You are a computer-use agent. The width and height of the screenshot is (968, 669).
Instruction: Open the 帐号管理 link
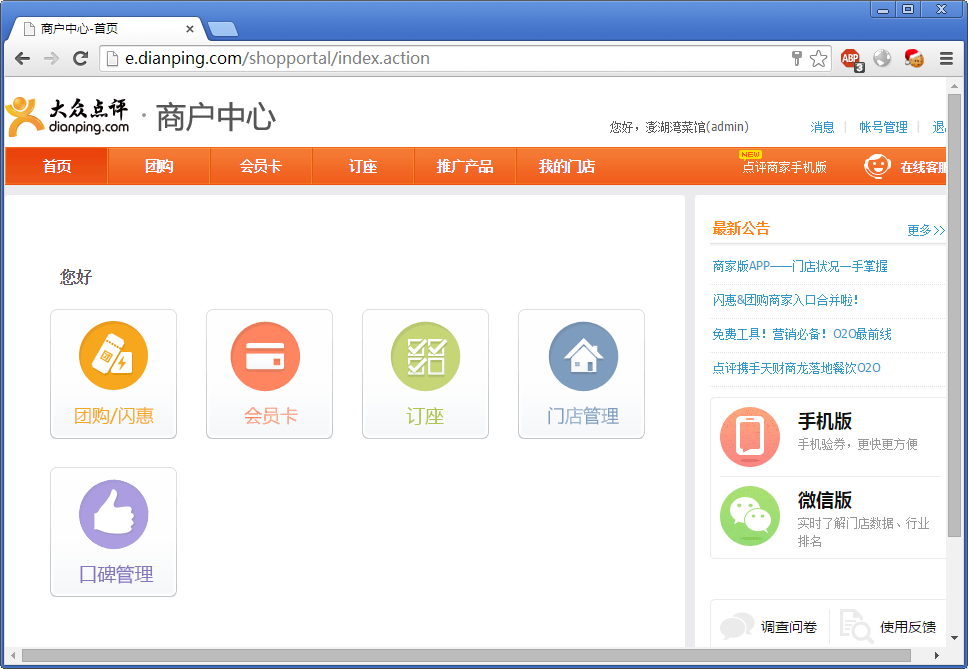883,127
